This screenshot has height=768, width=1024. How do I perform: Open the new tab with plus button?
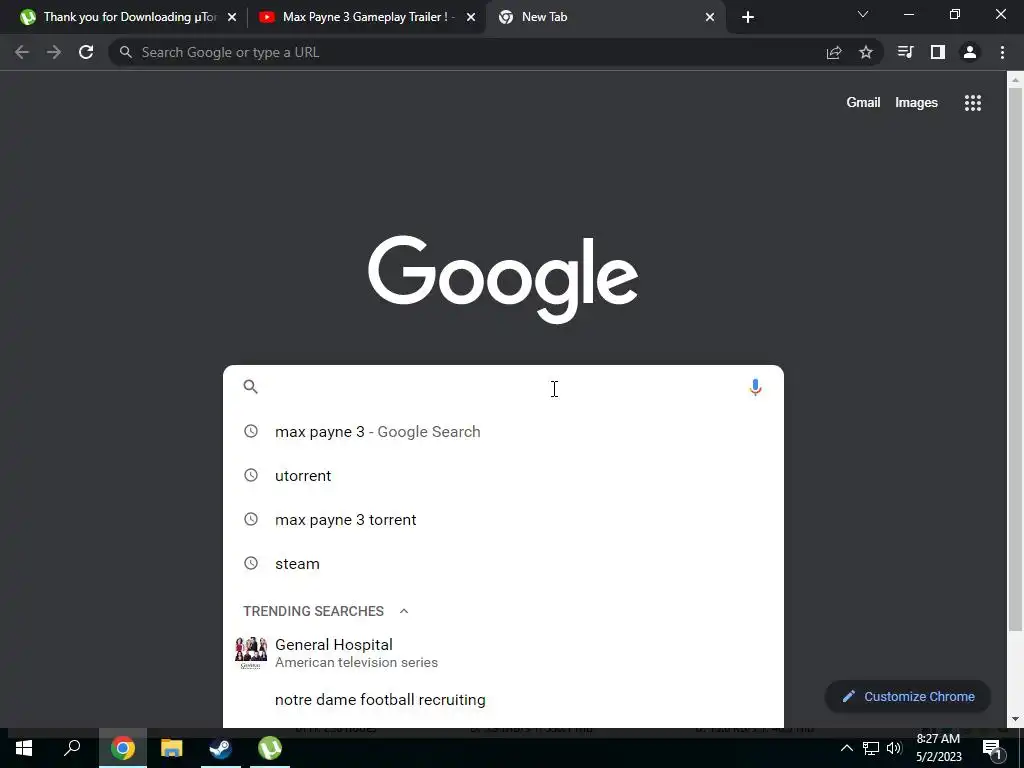click(x=748, y=17)
